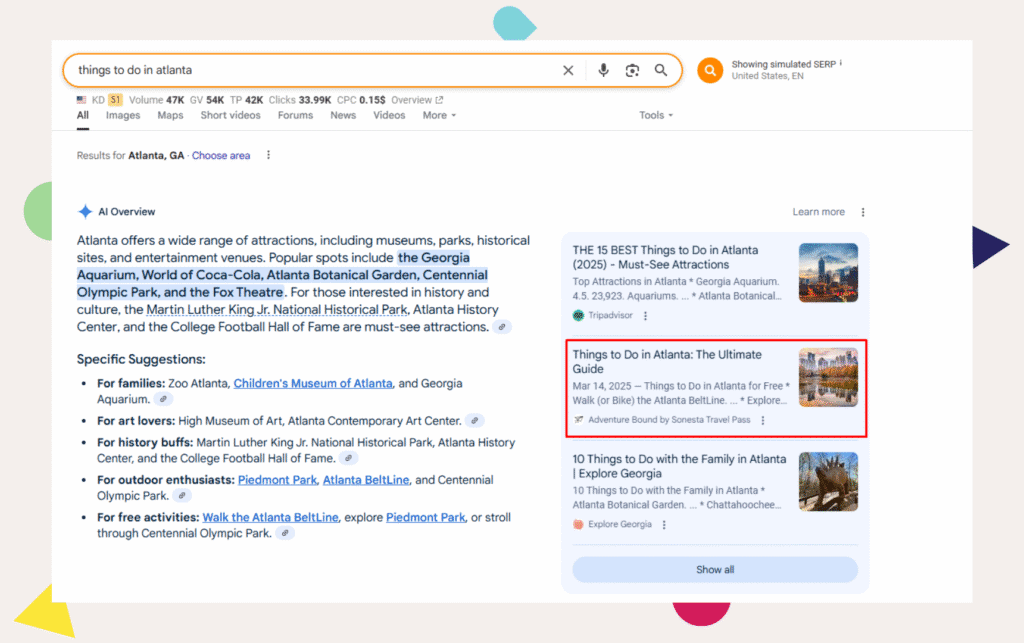This screenshot has height=643, width=1024.
Task: Open source link icon in For families bullet
Action: (163, 399)
